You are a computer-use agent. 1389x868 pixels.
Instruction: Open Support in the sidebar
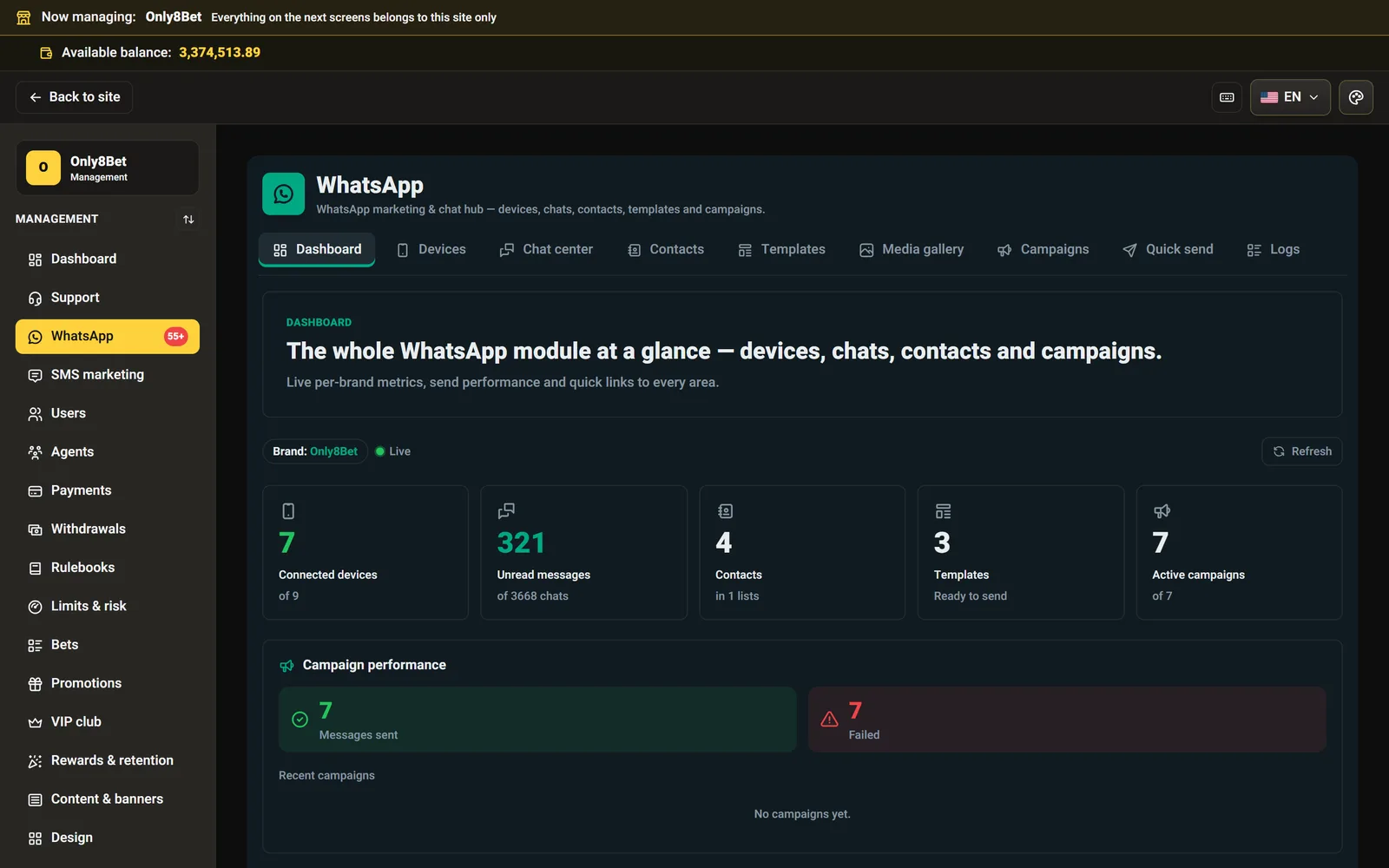(x=108, y=298)
